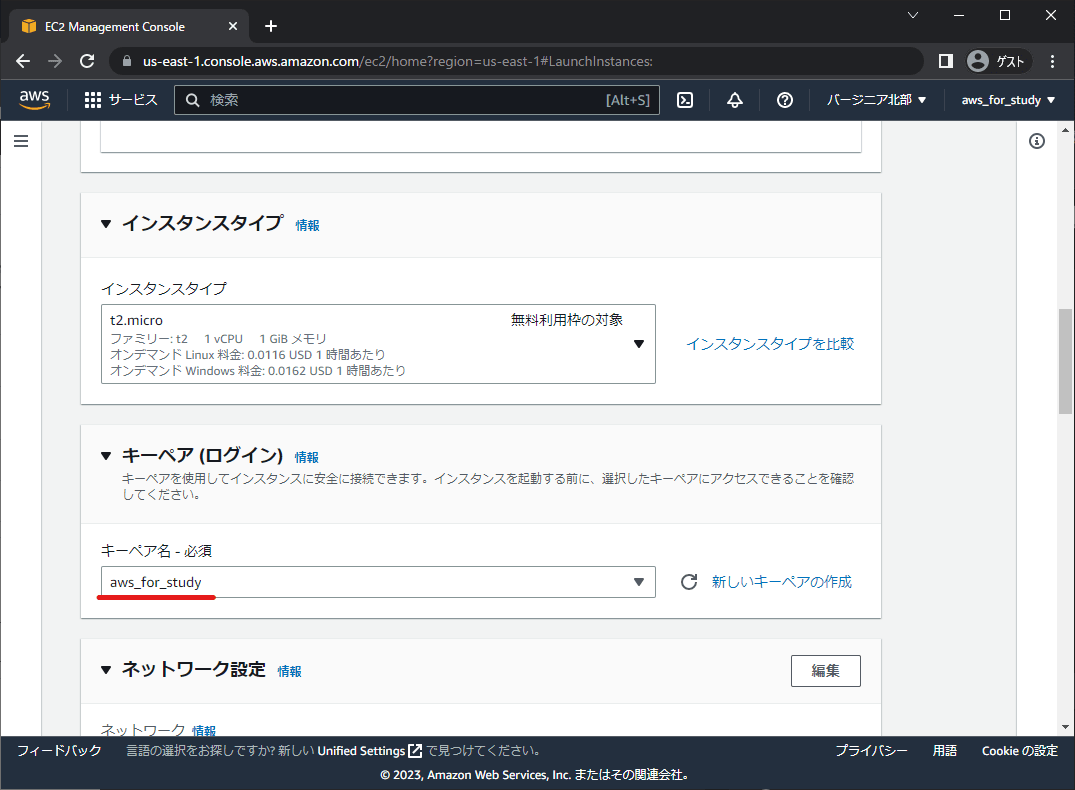
Task: Open the external link icon beside Unified Settings
Action: click(415, 751)
